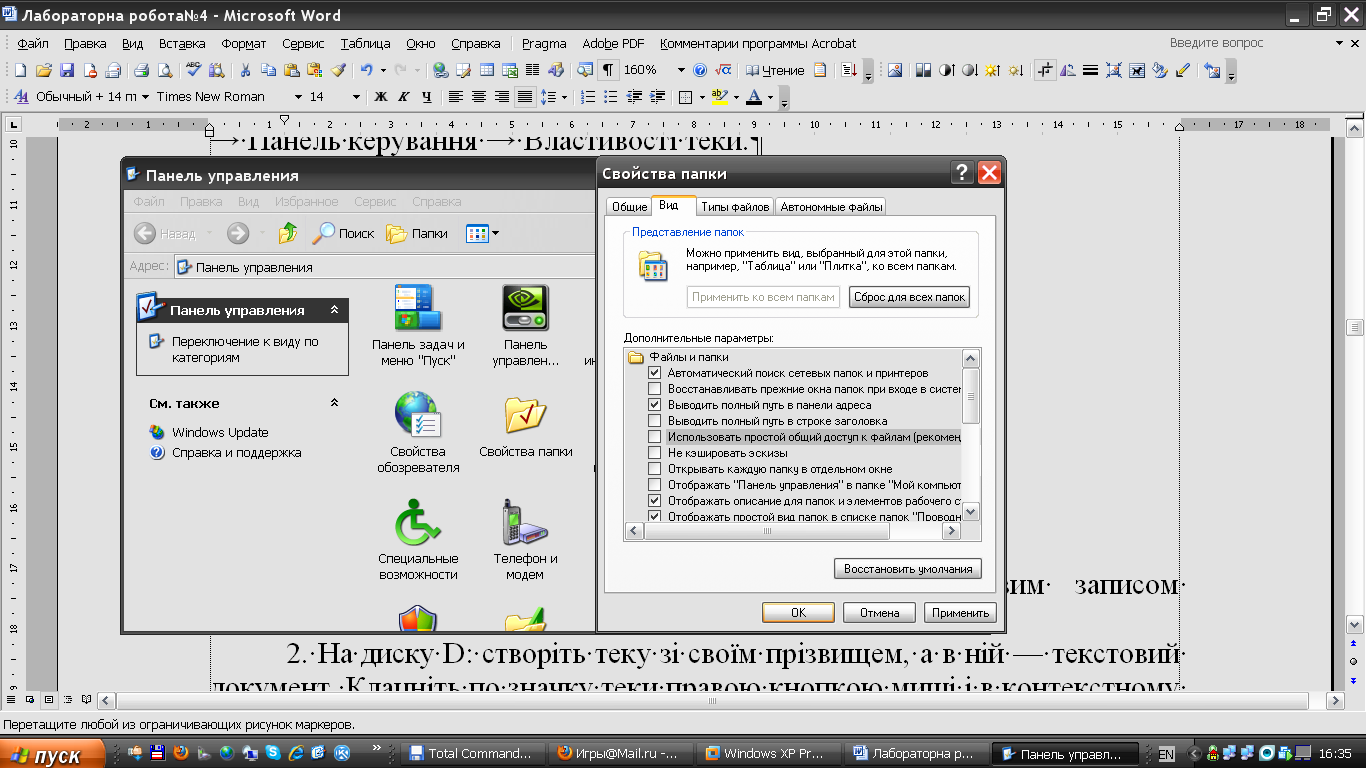Run the ABC spelling check

194,70
